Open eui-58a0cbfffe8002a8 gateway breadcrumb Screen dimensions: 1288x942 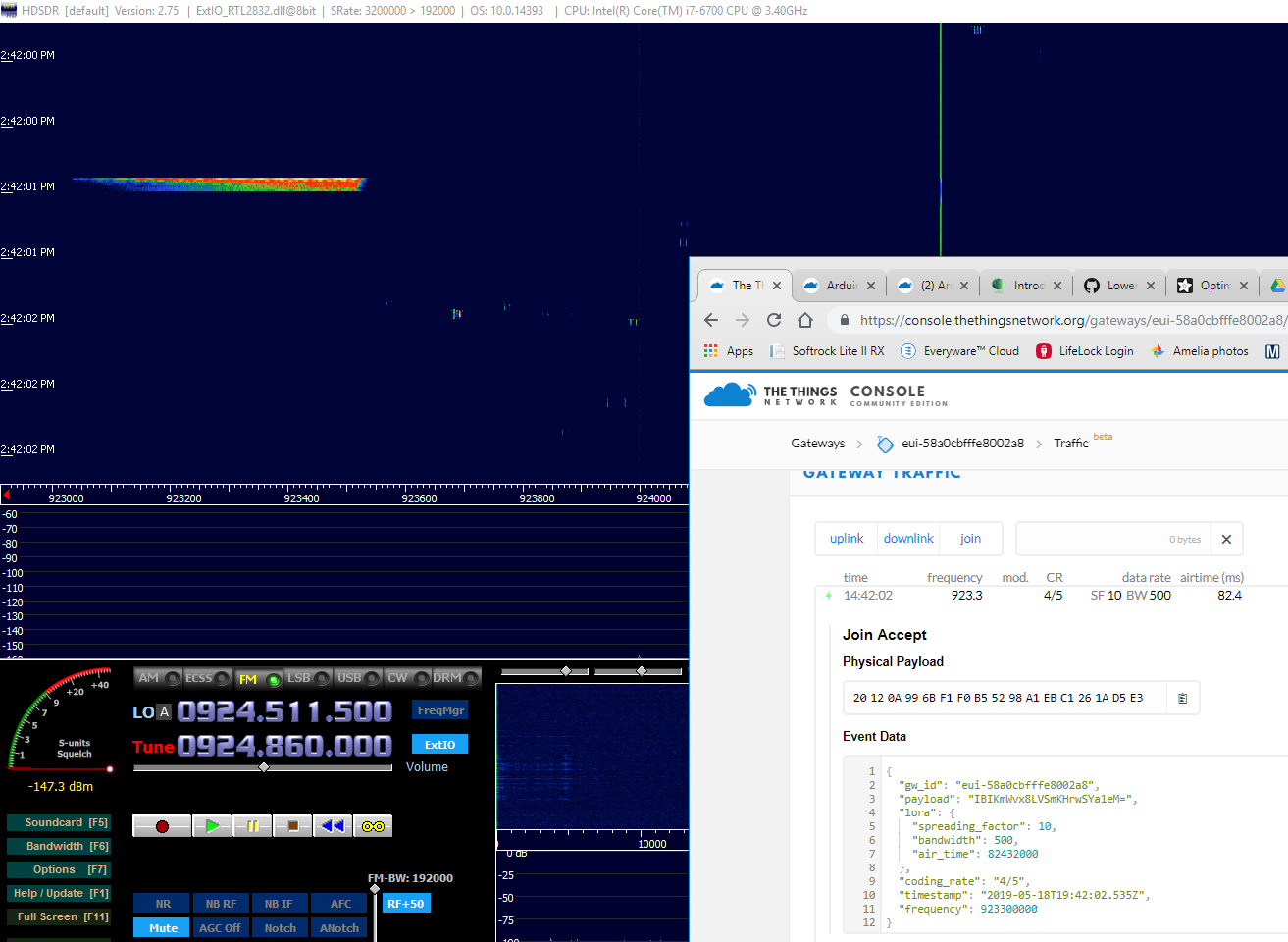[x=952, y=444]
